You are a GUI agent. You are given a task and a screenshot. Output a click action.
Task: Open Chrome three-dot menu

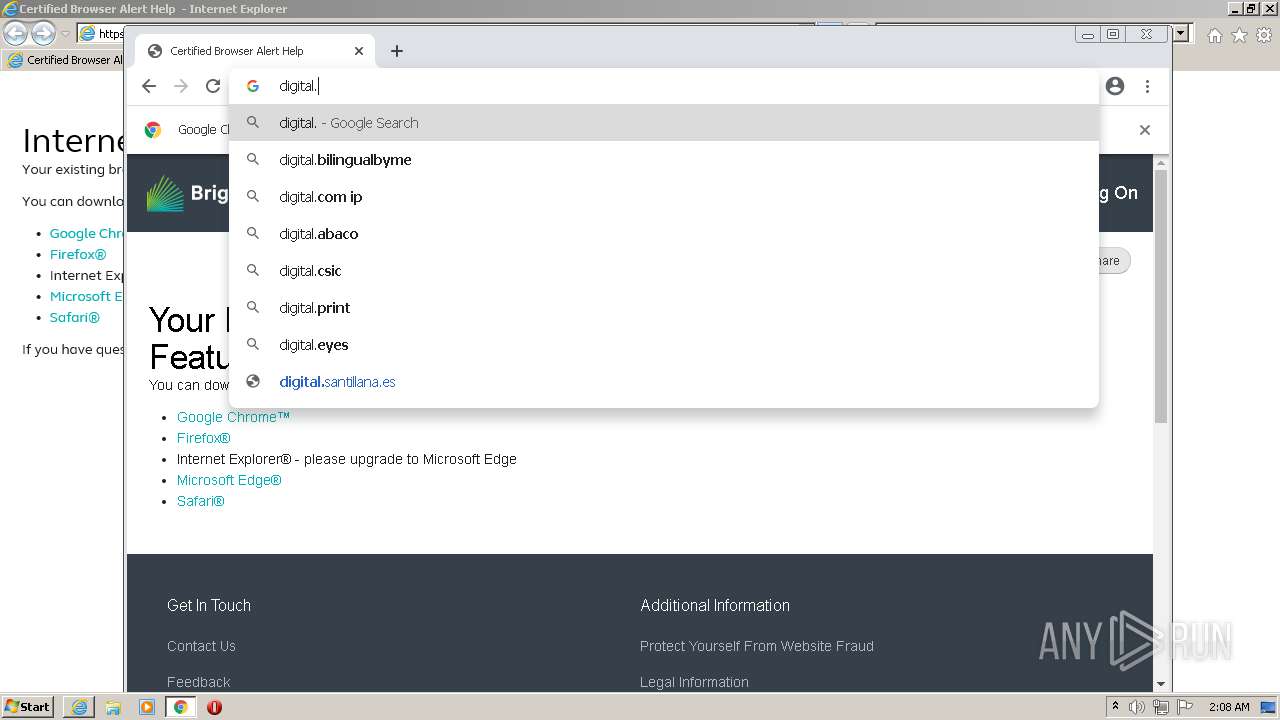(1147, 86)
